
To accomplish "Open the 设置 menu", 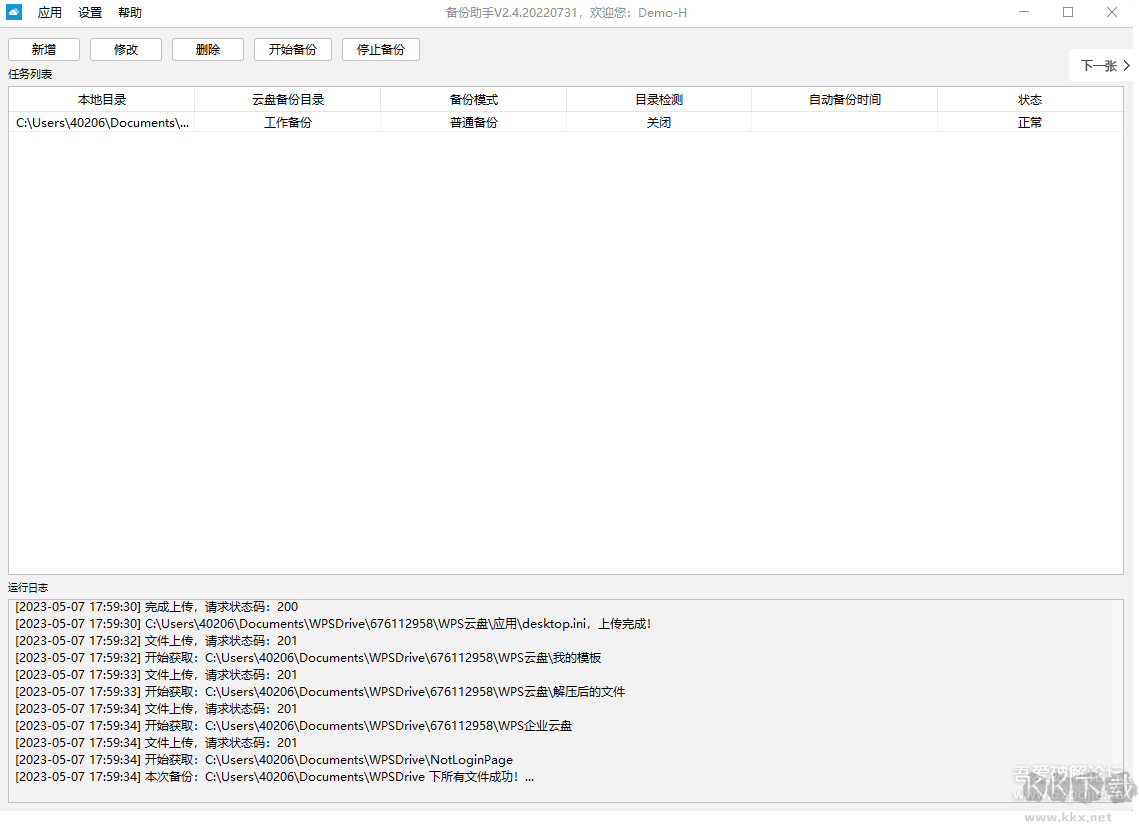I will [x=89, y=12].
